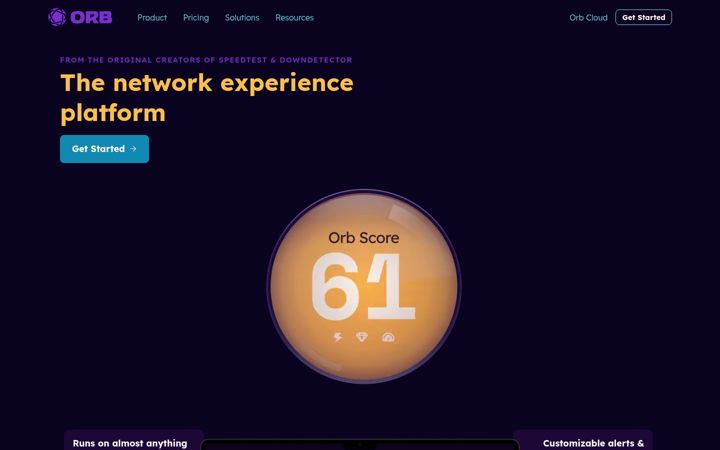Click 'The network experience platform' headline
720x450 pixels.
pyautogui.click(x=207, y=97)
